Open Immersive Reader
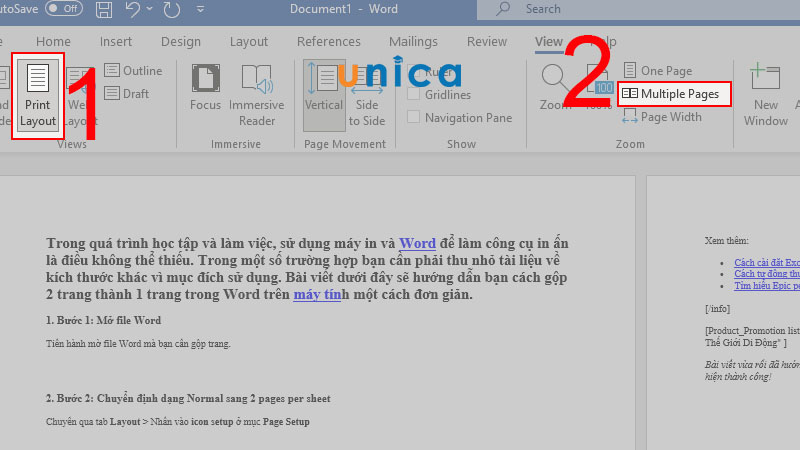Viewport: 800px width, 450px height. (x=257, y=95)
